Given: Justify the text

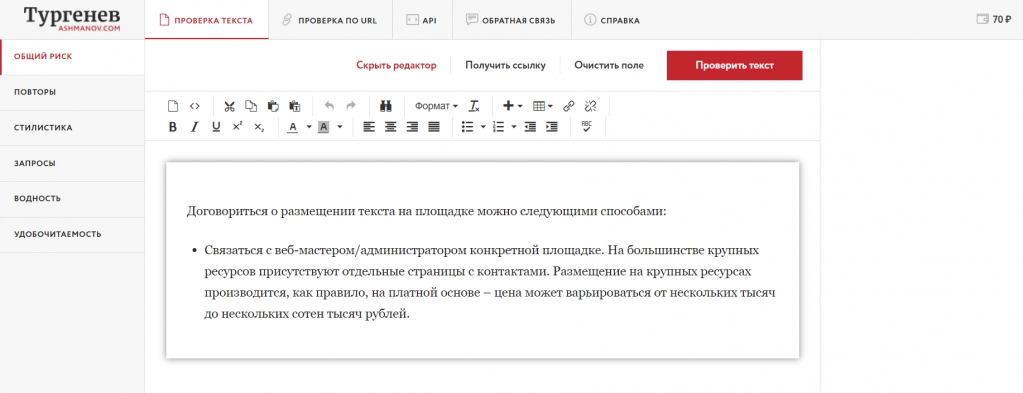Looking at the screenshot, I should click(434, 127).
